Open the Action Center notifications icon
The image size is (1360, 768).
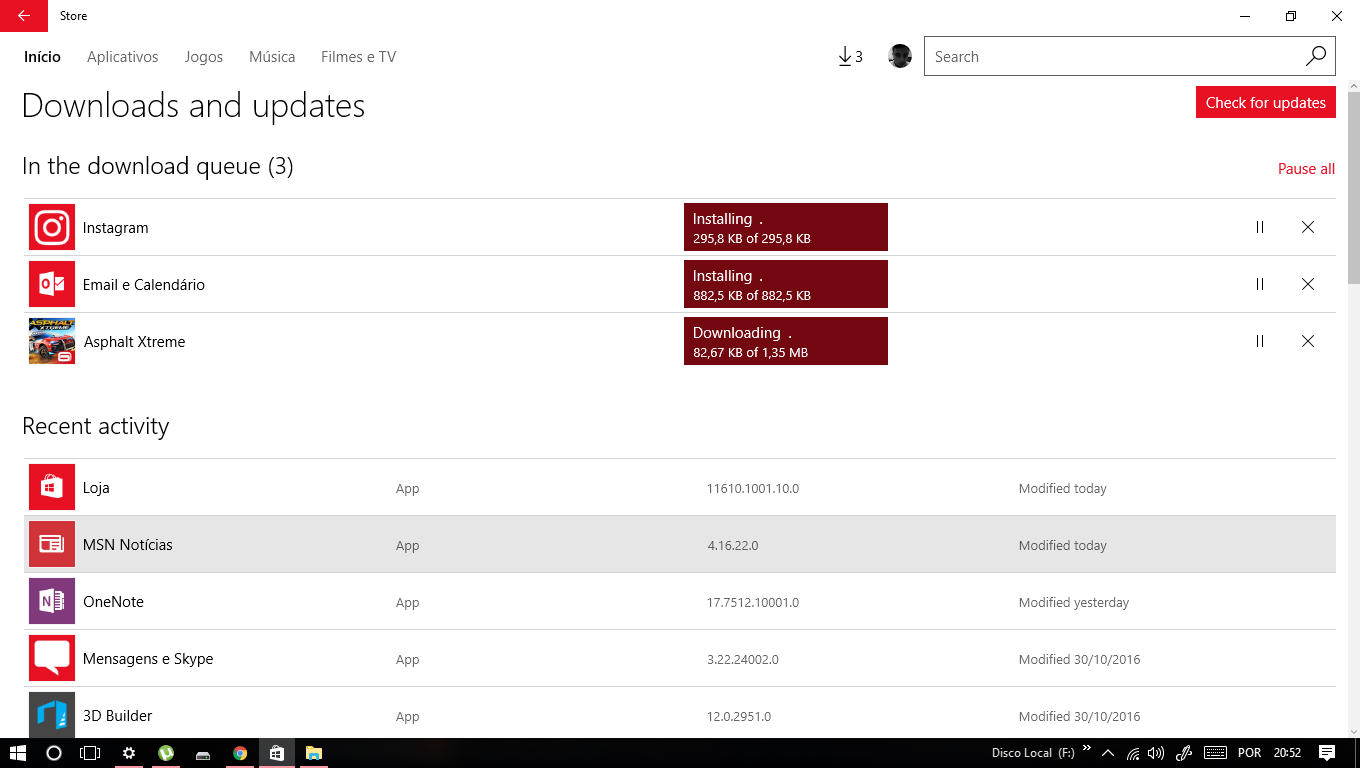tap(1327, 753)
